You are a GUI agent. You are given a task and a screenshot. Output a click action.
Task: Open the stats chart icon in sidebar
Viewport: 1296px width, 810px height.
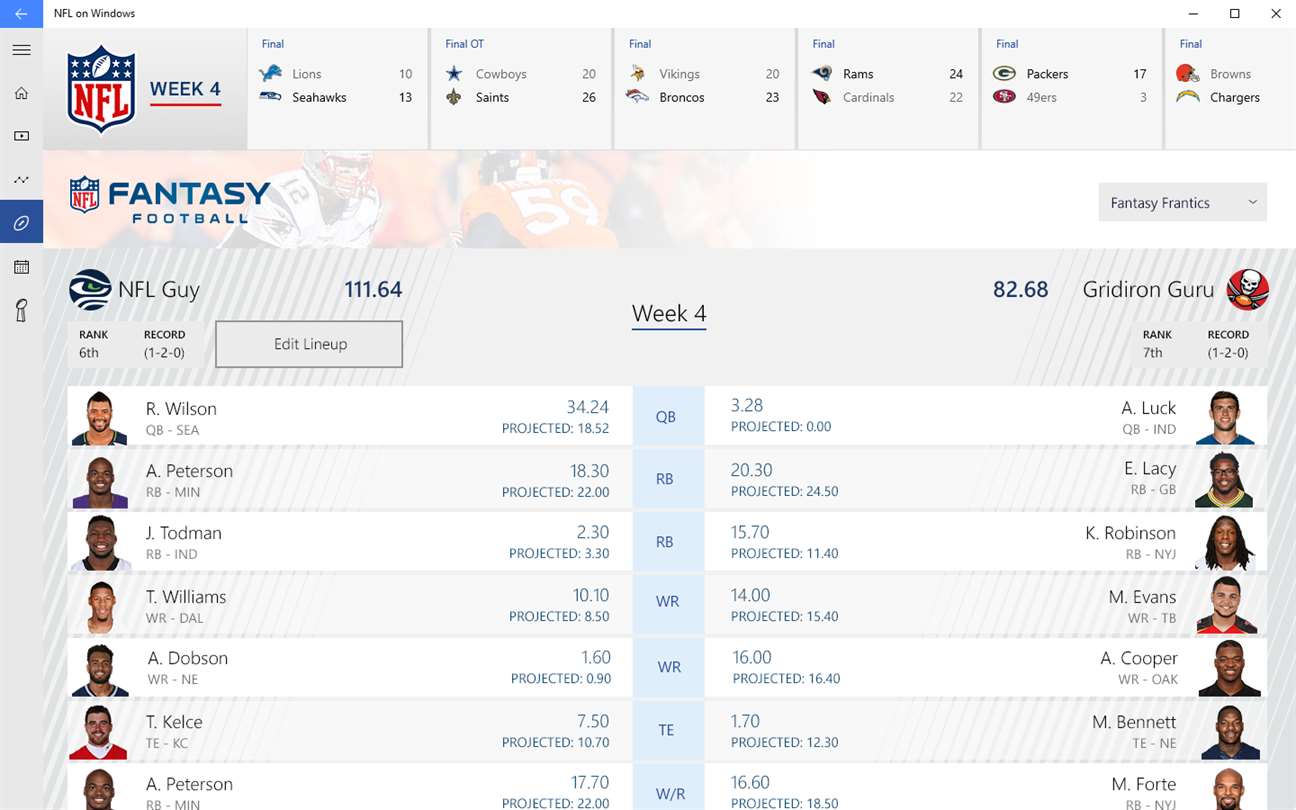pos(21,179)
